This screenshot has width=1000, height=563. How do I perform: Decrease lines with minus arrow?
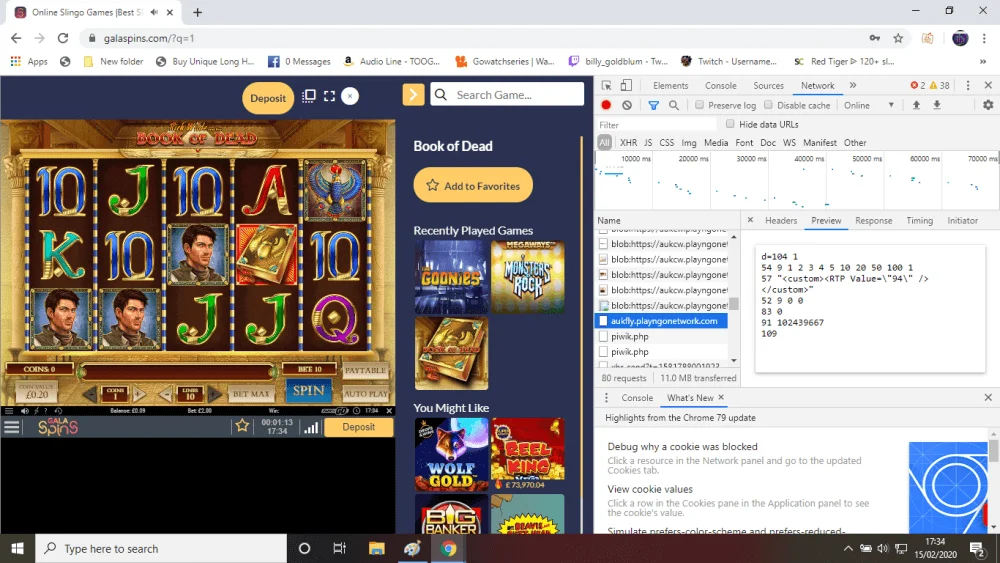coord(165,394)
